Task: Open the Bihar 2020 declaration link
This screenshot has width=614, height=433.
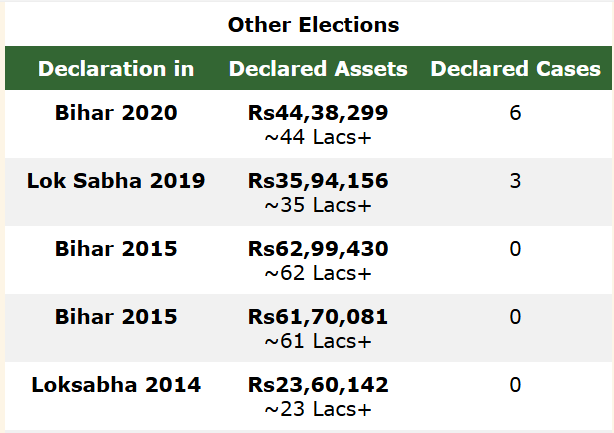Action: pyautogui.click(x=116, y=113)
